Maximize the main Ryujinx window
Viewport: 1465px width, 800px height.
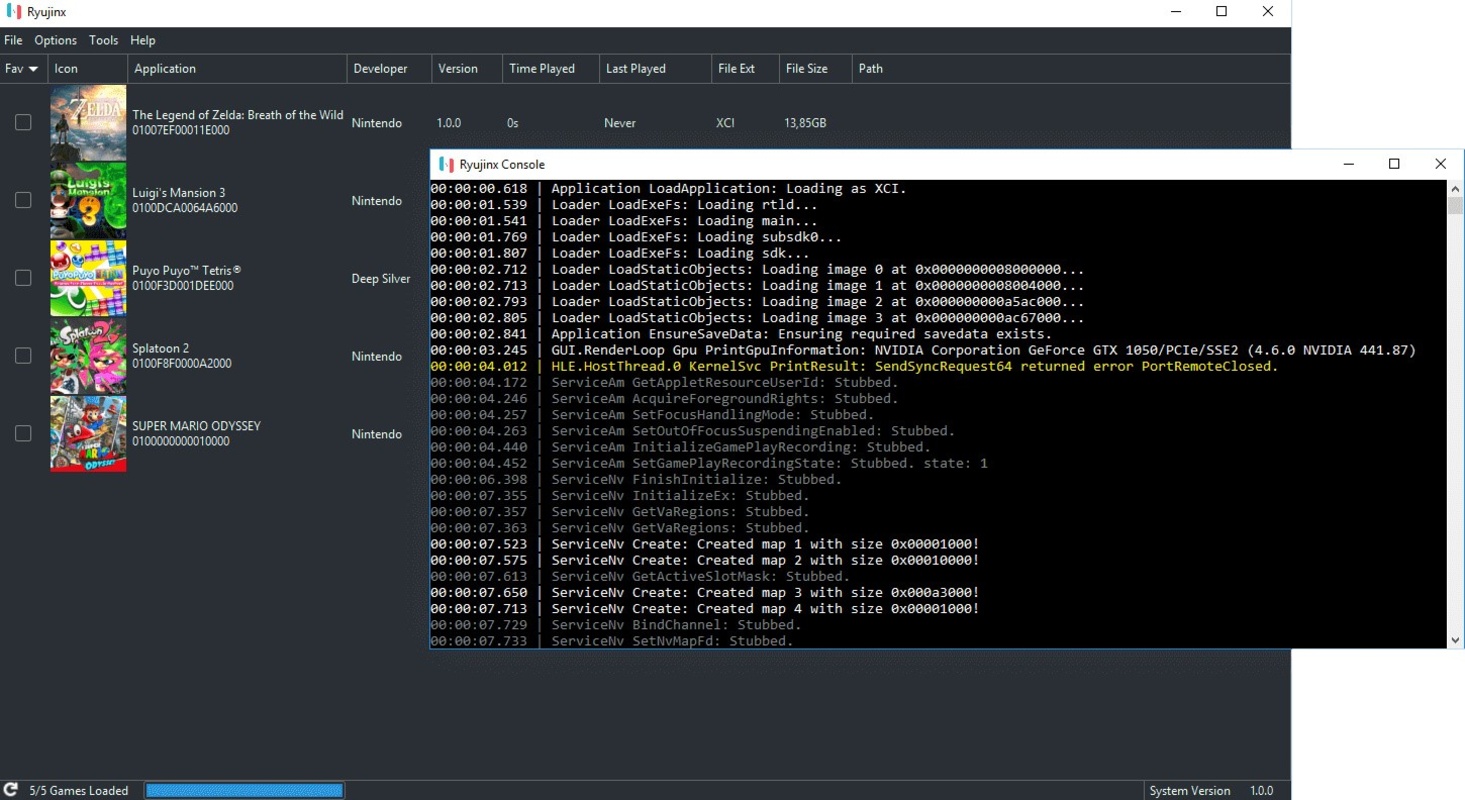point(1222,12)
